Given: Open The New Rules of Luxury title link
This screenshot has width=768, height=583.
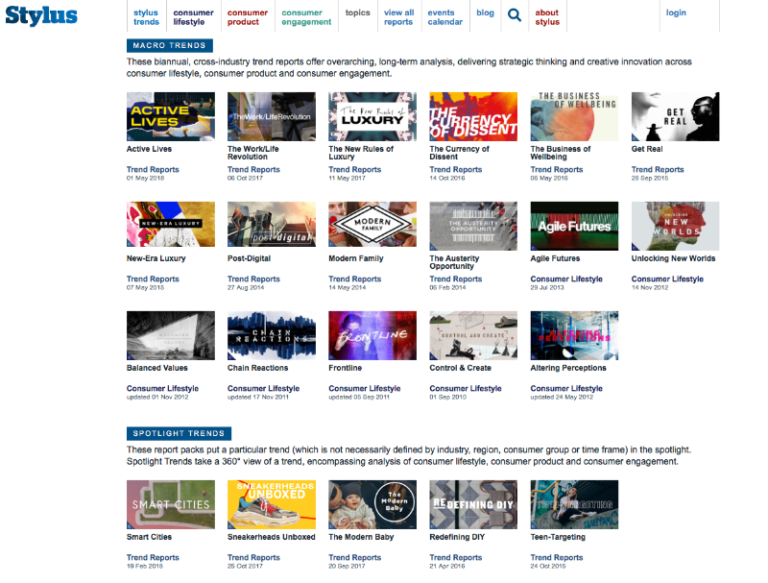Looking at the screenshot, I should [x=361, y=153].
